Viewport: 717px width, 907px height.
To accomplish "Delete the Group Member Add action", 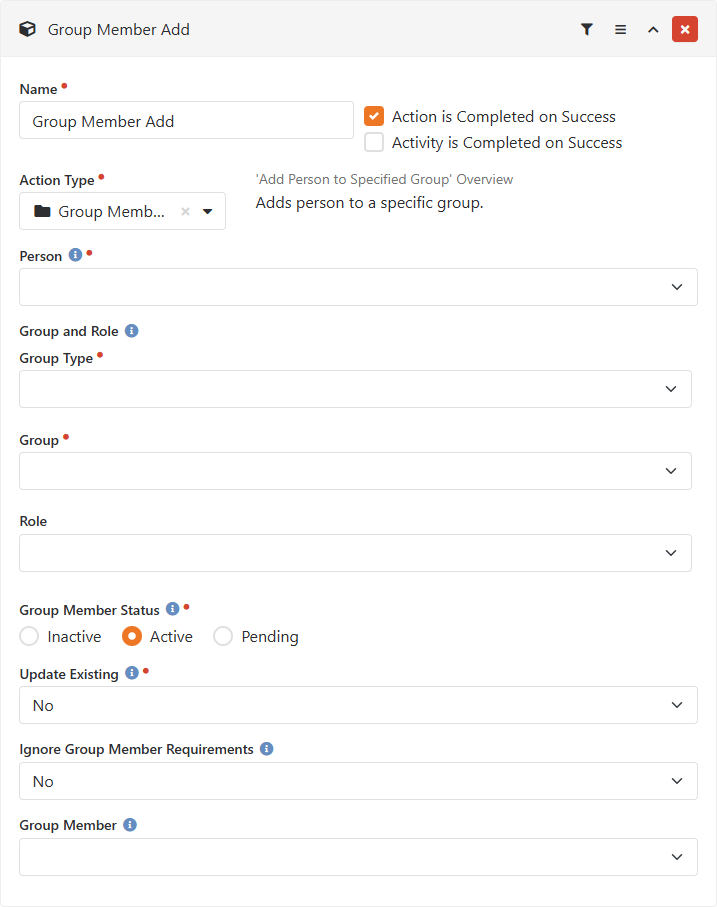I will pos(685,30).
